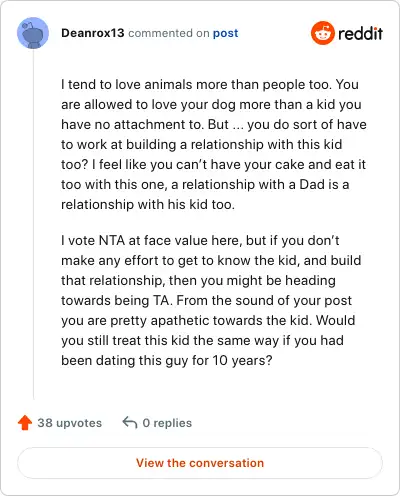The image size is (400, 496).
Task: Click the Reddit Snoo logo icon
Action: [322, 33]
